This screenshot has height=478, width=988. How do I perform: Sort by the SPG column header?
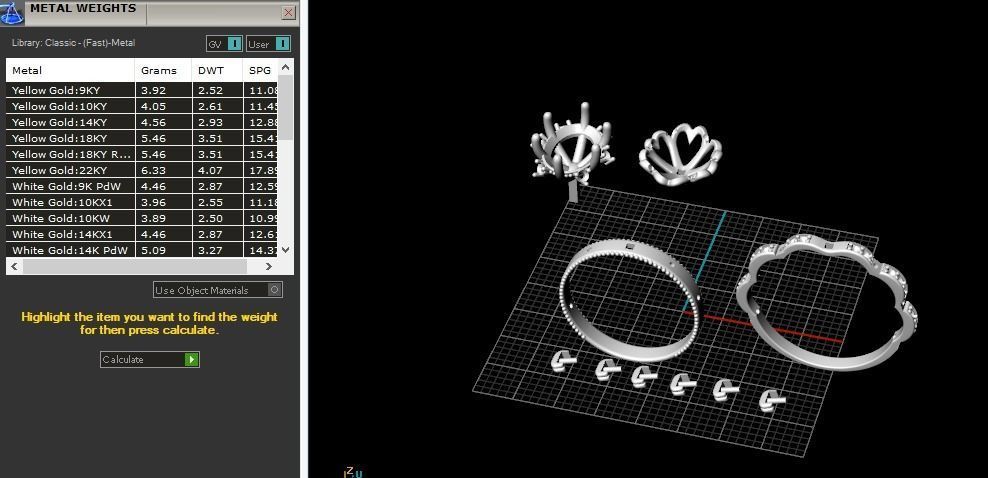[x=260, y=71]
